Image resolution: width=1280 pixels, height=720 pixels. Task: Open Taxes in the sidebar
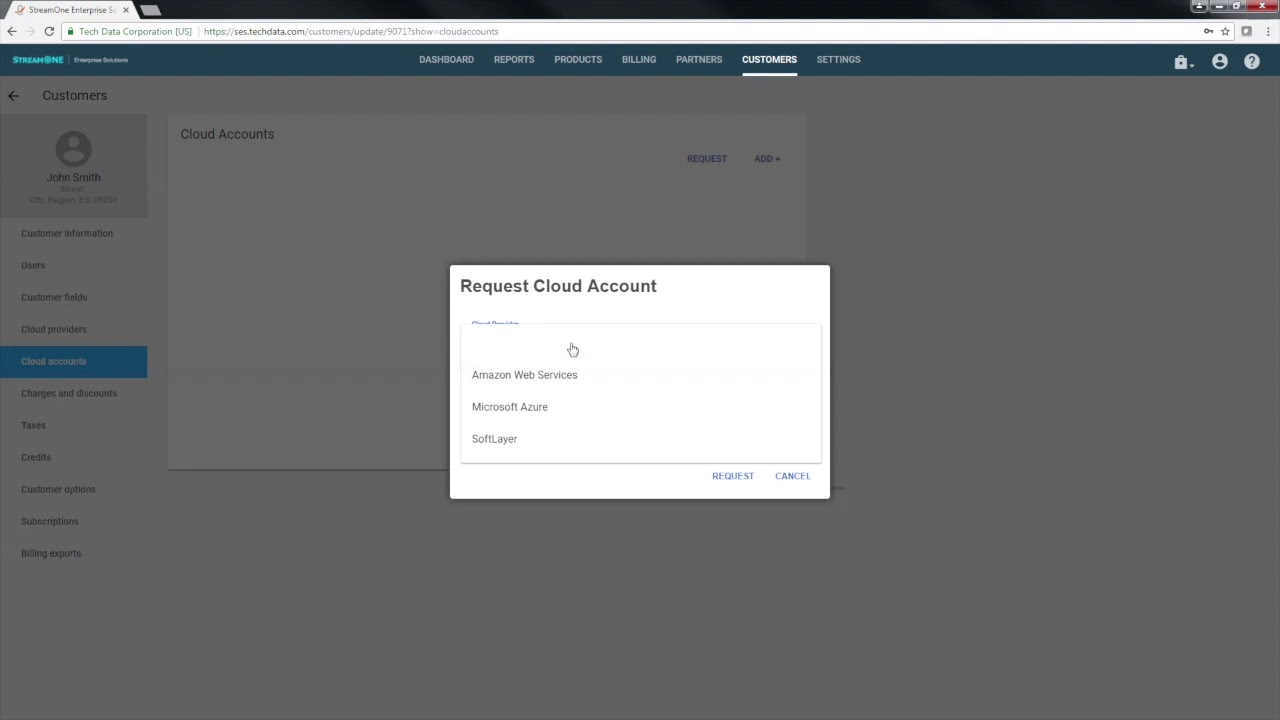tap(74, 426)
